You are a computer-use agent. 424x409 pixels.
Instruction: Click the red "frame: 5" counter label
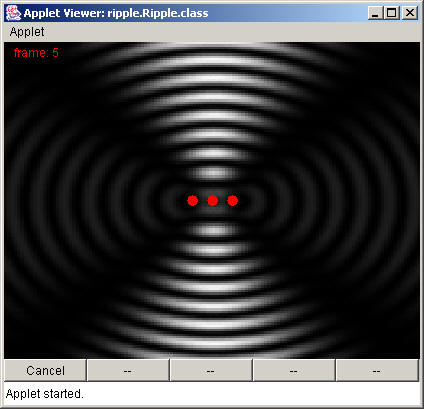click(x=36, y=53)
